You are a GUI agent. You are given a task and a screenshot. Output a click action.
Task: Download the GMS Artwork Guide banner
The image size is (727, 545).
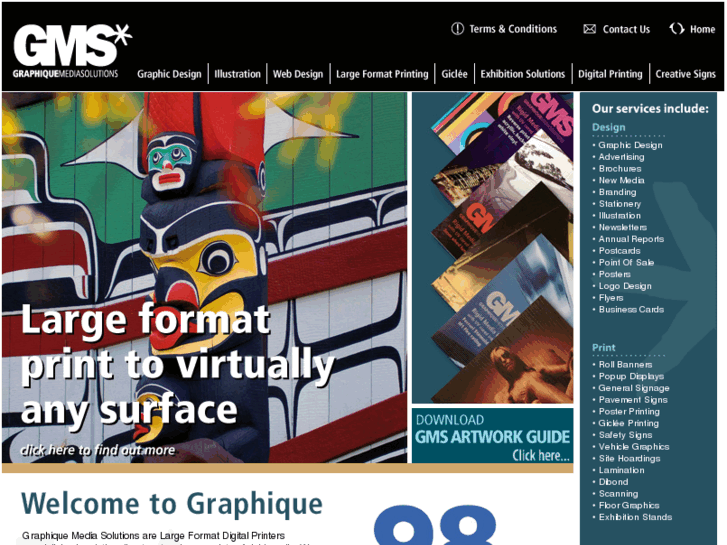(492, 436)
